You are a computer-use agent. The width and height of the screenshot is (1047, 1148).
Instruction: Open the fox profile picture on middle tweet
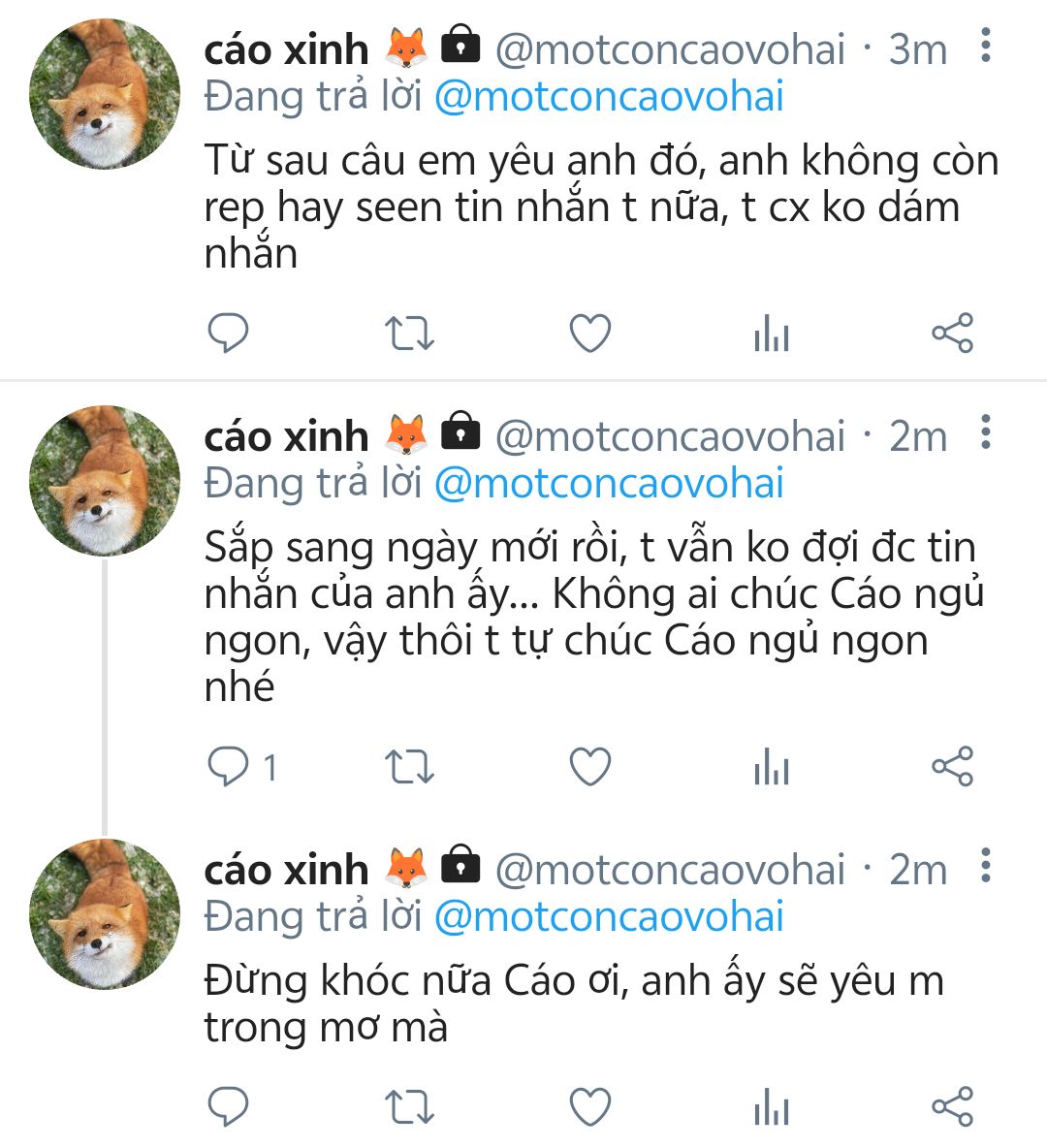coord(105,481)
